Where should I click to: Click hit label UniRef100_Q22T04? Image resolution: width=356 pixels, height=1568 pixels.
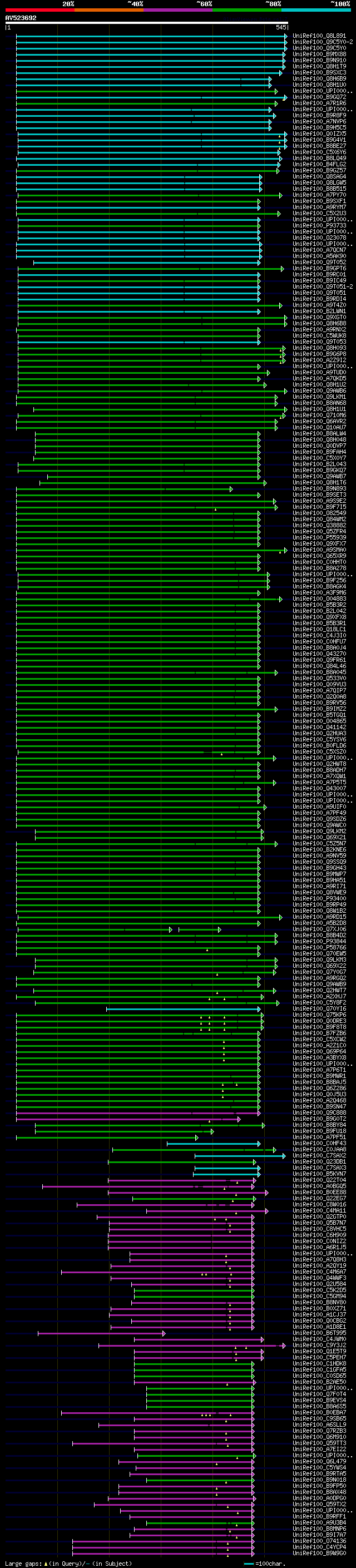(x=319, y=1180)
